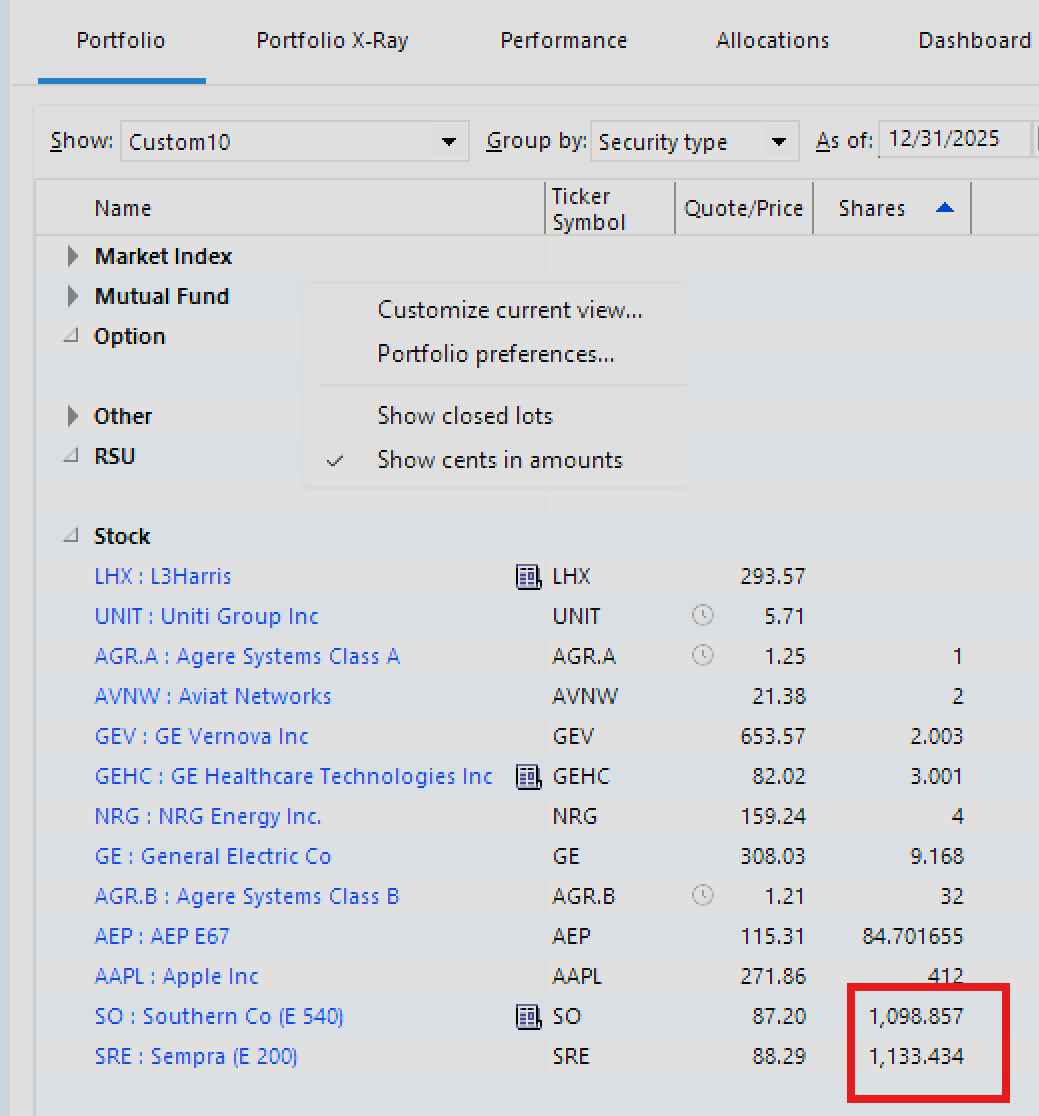Switch to the Portfolio X-Ray tab
1039x1116 pixels.
pos(332,41)
